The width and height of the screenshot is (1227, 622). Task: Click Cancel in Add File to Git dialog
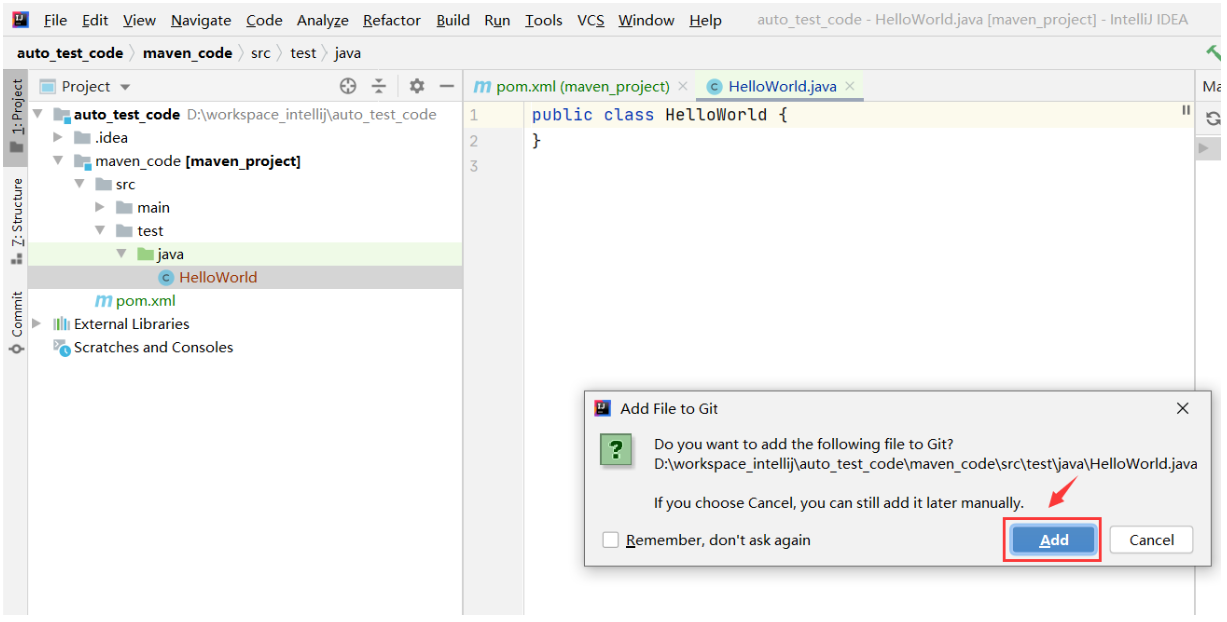pos(1151,540)
